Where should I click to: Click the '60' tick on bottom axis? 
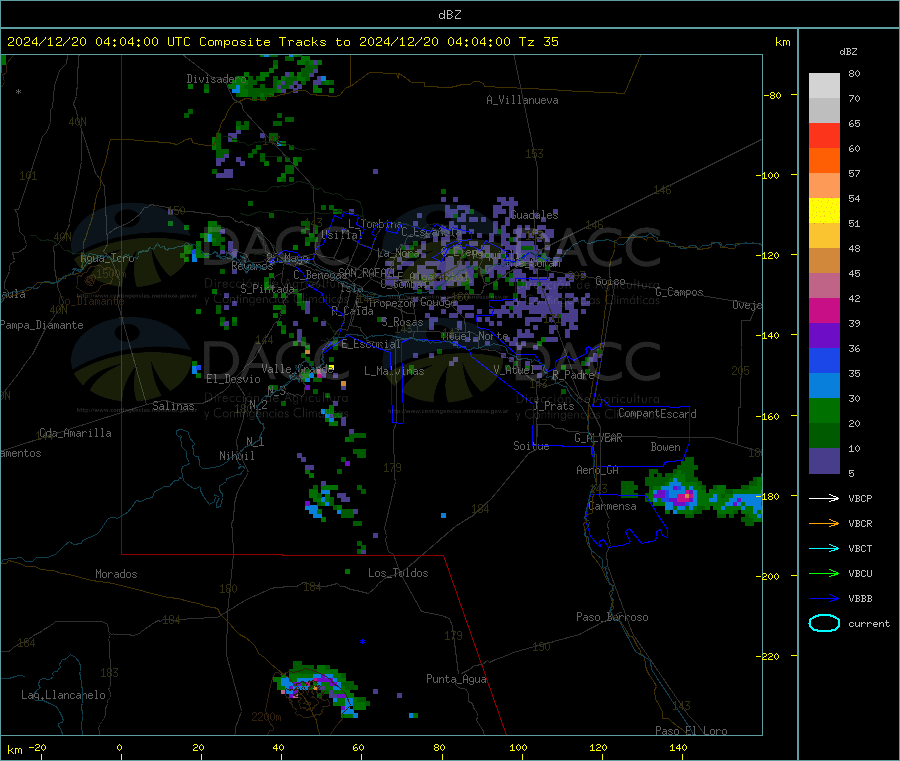coord(358,747)
